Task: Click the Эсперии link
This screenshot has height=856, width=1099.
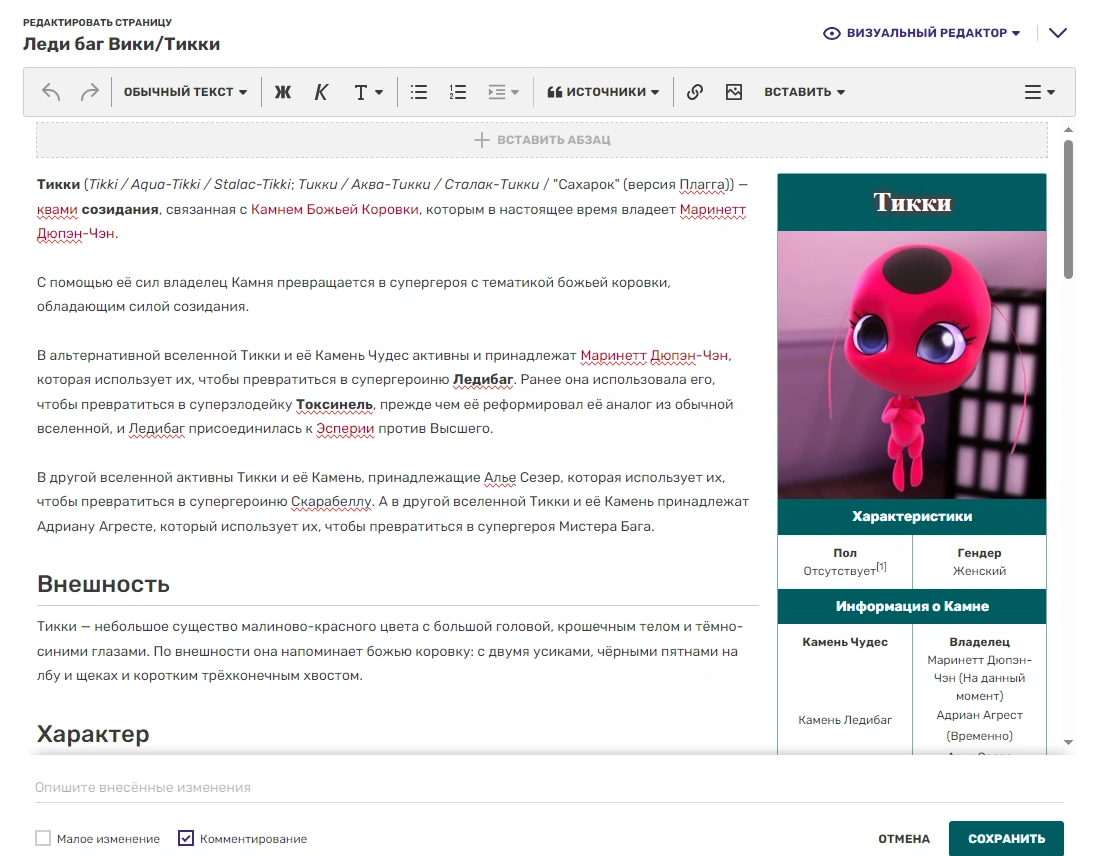Action: coord(345,428)
